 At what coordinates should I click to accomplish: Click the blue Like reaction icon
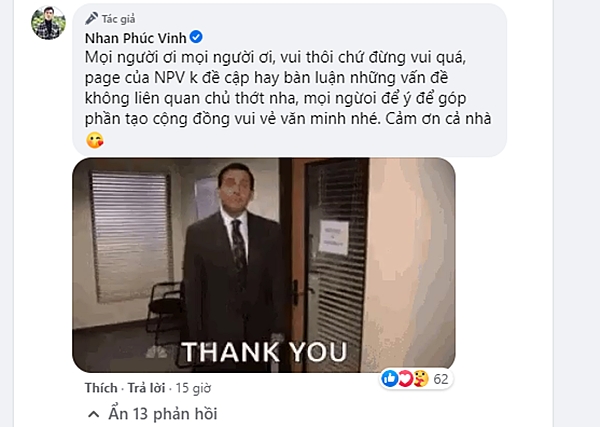[390, 379]
